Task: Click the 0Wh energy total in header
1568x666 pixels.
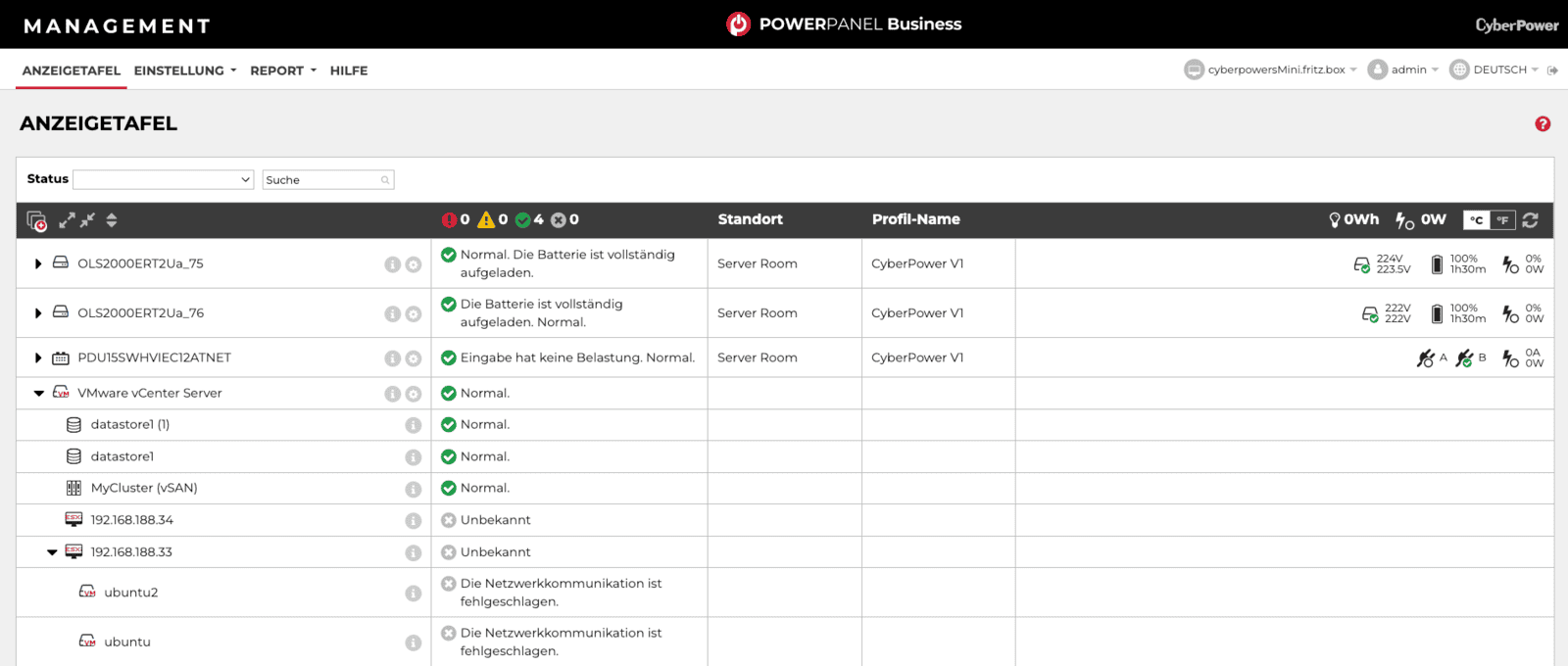Action: [x=1353, y=219]
